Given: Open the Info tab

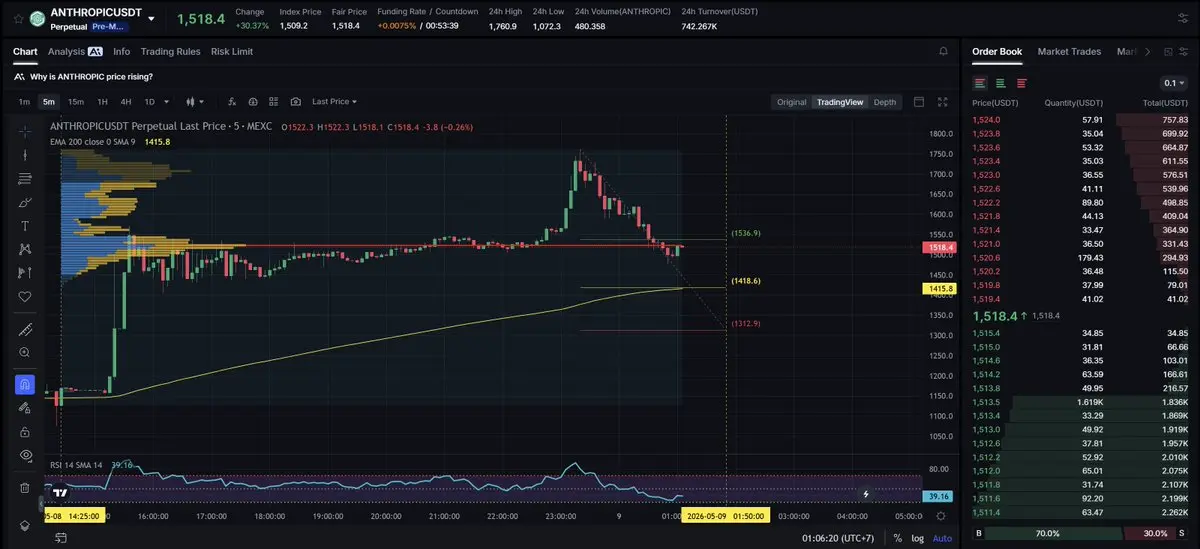Looking at the screenshot, I should click(x=122, y=51).
